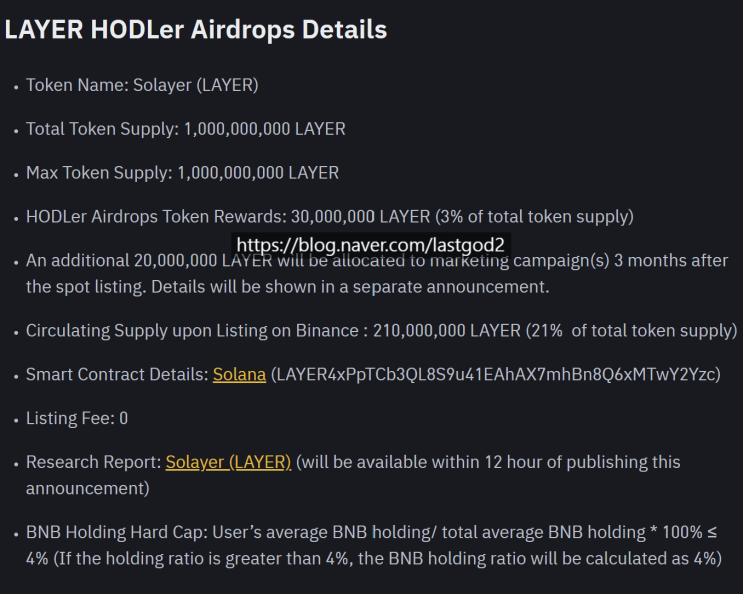
Task: Click the blog.naver.com/lastgod2 watermark URL
Action: [372, 245]
